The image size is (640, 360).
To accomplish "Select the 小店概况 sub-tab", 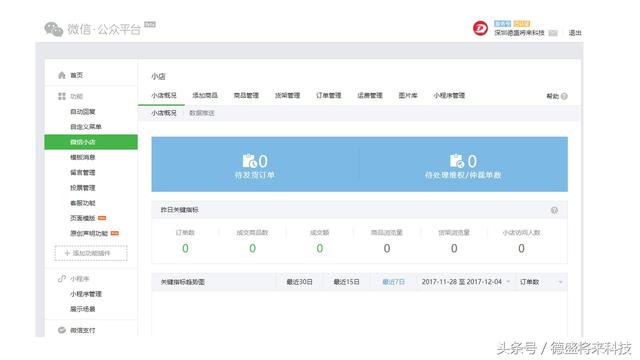I will (x=164, y=113).
